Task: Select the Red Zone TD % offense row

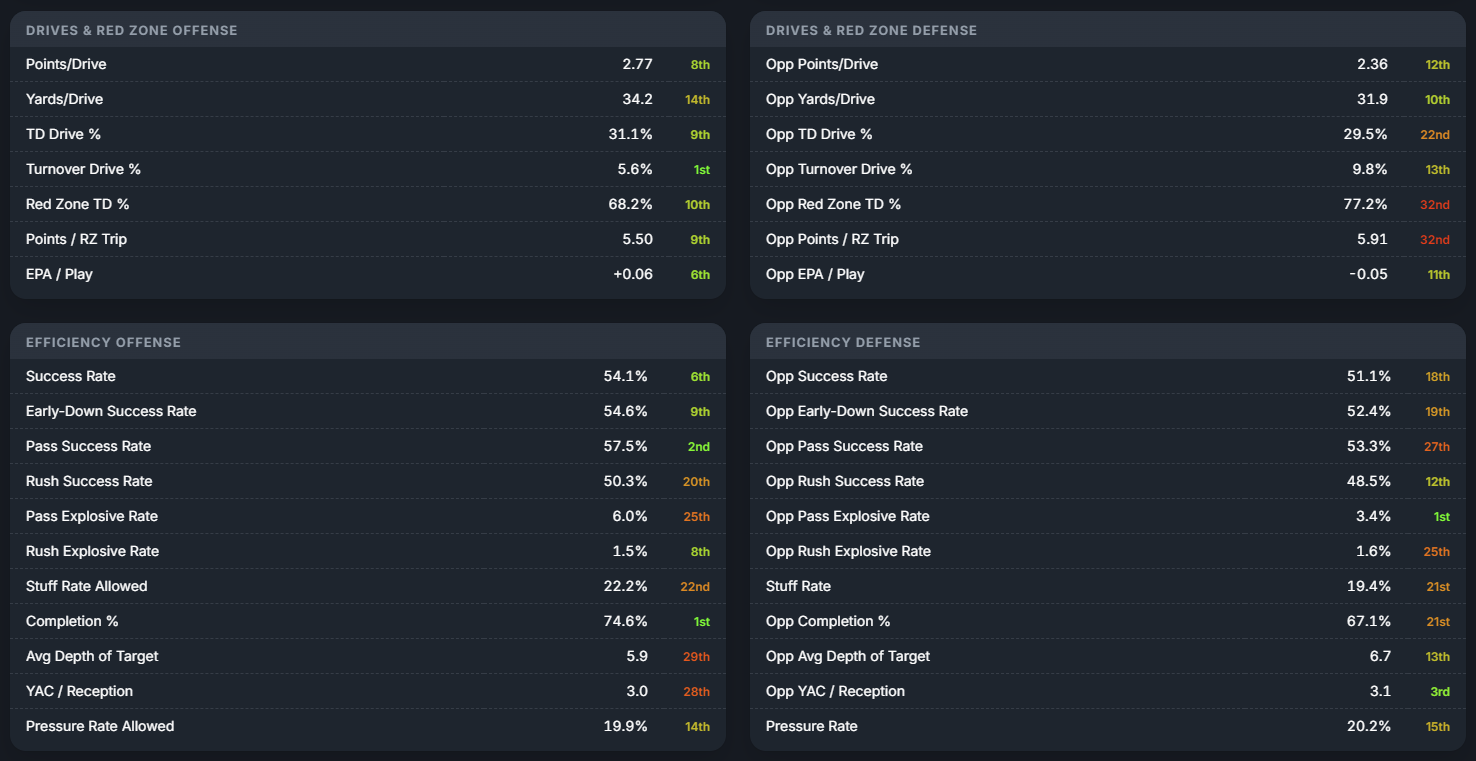Action: (x=368, y=204)
